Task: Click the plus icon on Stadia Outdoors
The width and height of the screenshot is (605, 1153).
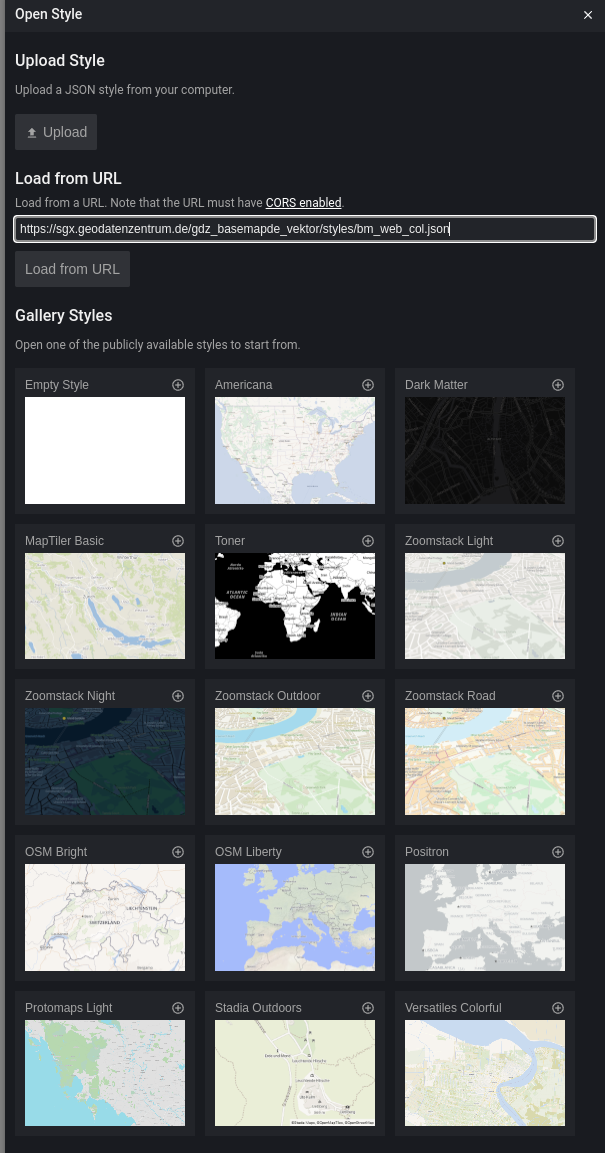Action: [x=368, y=1008]
